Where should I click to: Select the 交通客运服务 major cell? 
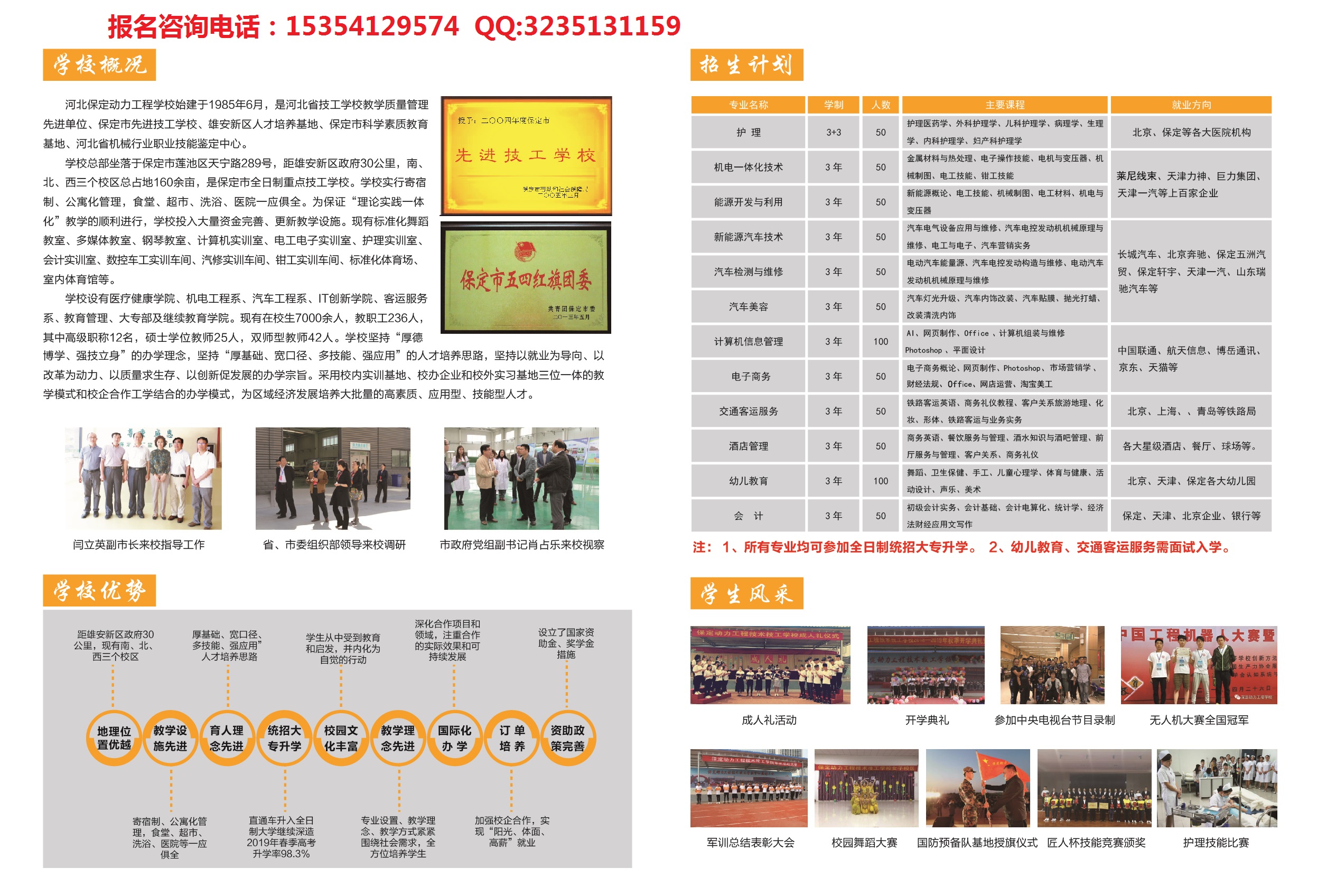coord(748,411)
